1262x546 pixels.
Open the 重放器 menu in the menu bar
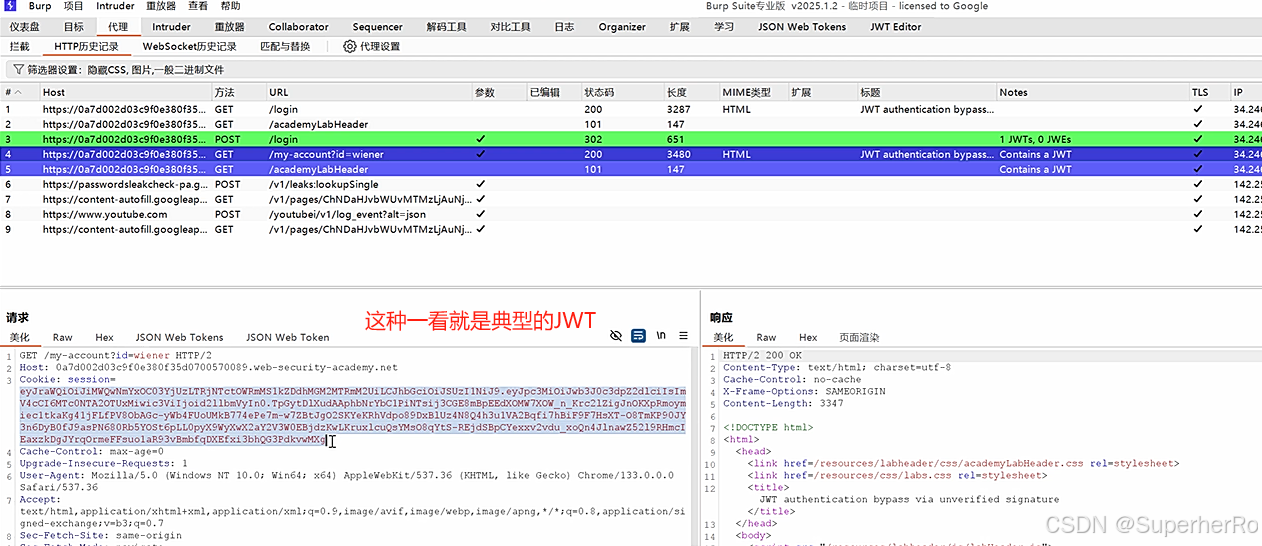161,6
